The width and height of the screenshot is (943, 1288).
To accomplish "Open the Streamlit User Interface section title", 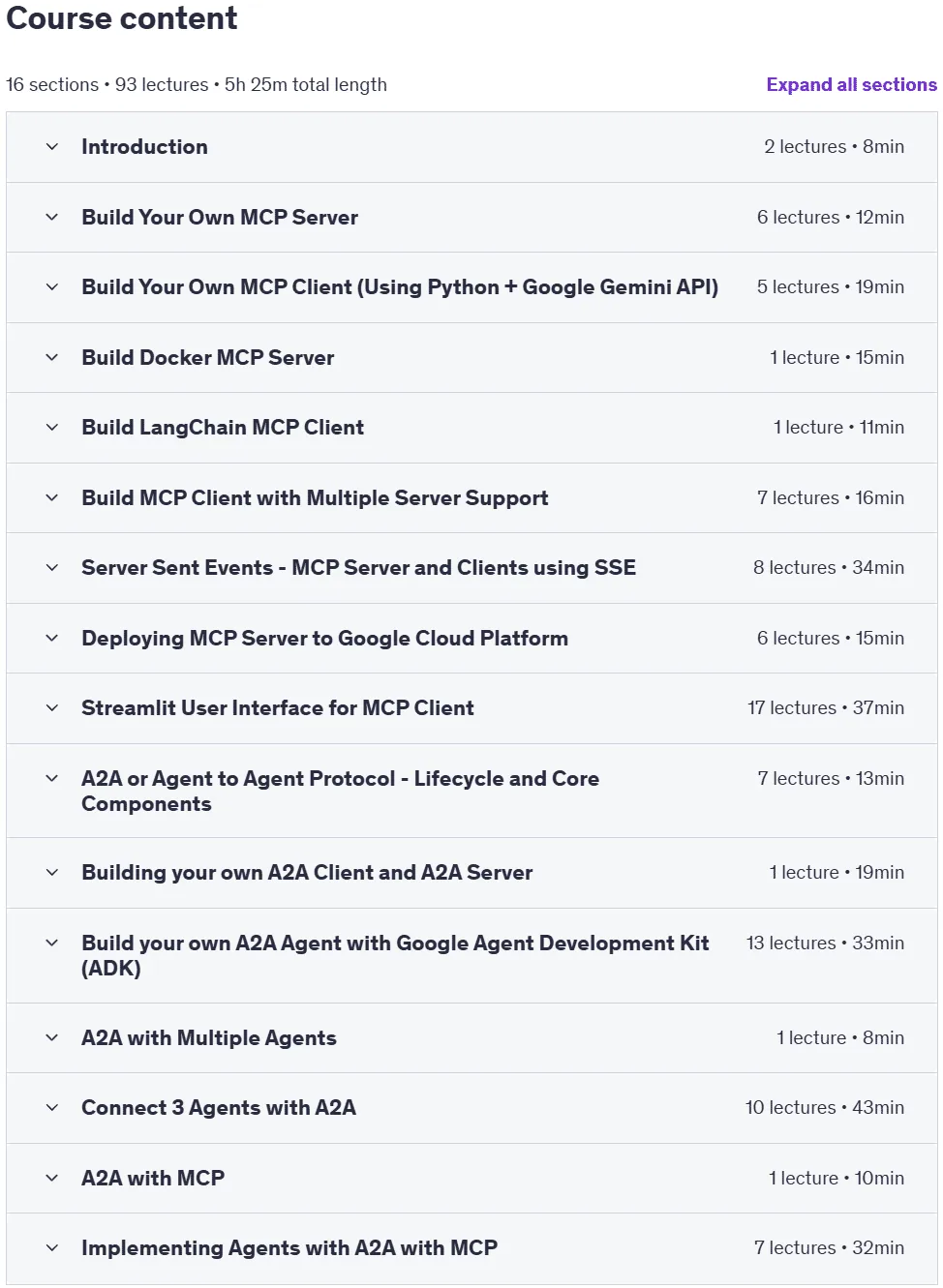I will (x=278, y=708).
